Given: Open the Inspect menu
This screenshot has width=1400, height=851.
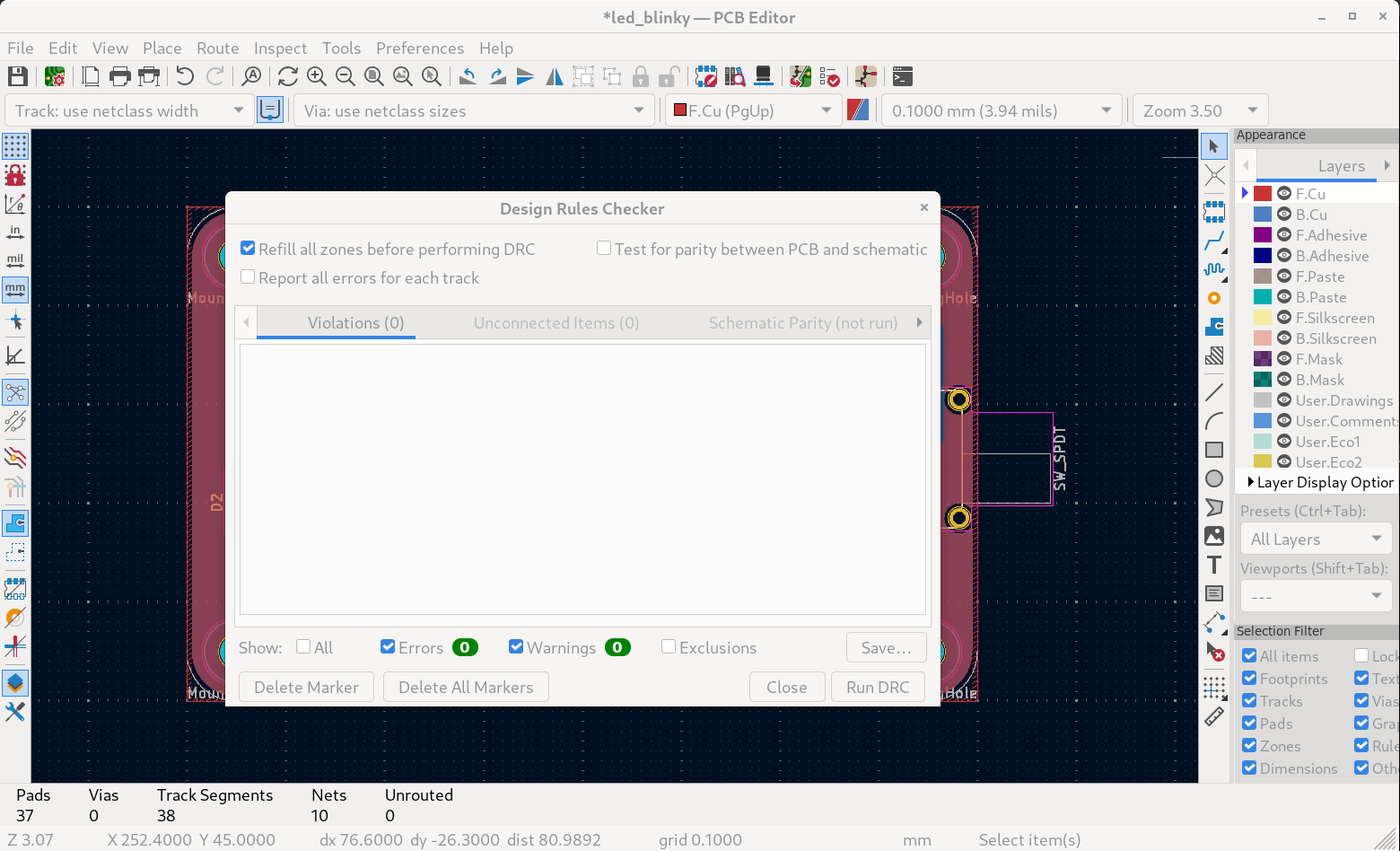Looking at the screenshot, I should click(280, 48).
